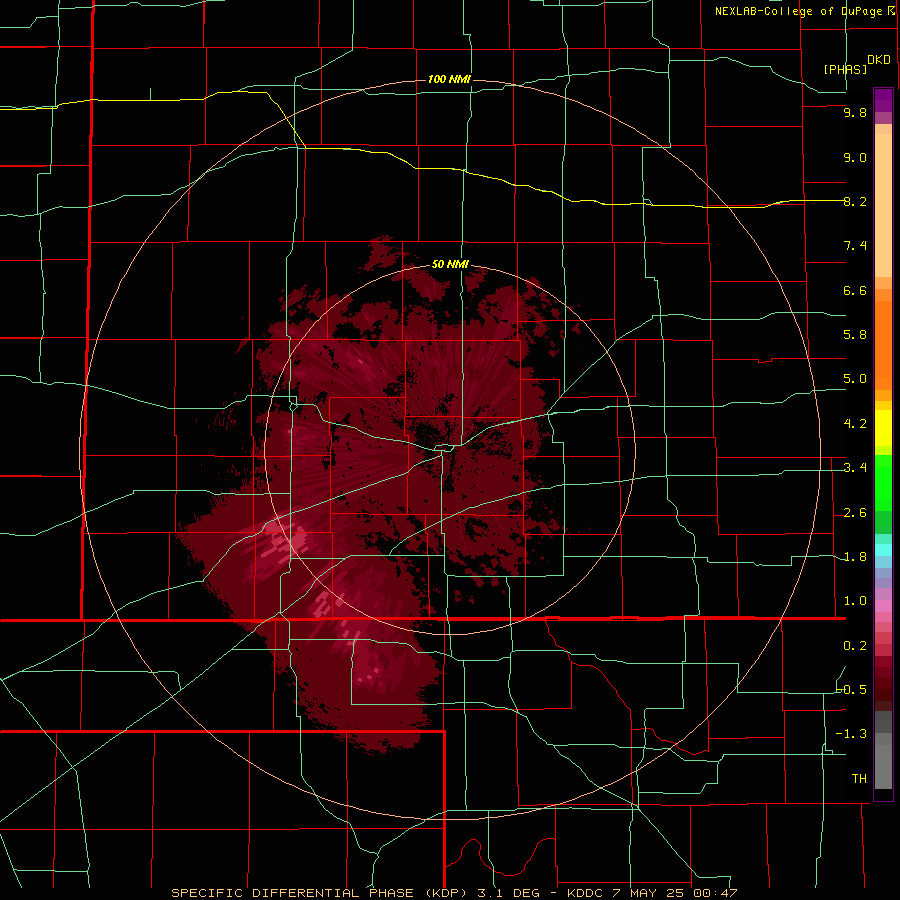
Task: Pick the pink band in color bar
Action: (883, 606)
